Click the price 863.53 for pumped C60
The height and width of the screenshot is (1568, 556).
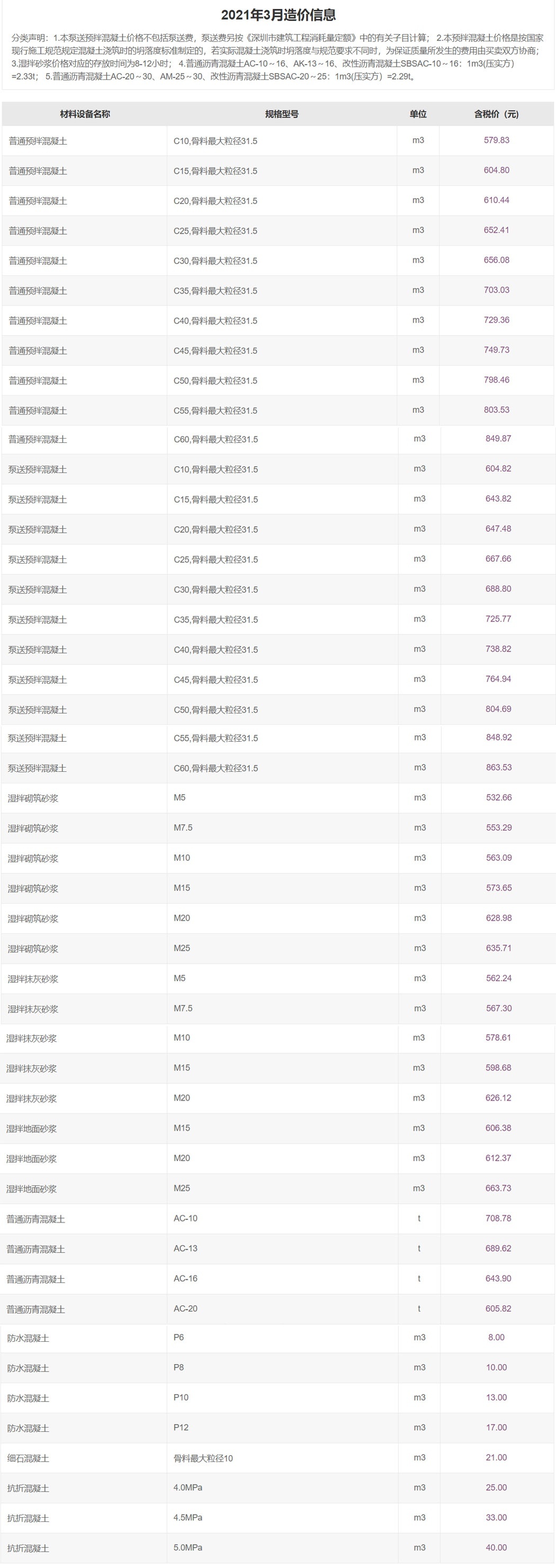(498, 767)
